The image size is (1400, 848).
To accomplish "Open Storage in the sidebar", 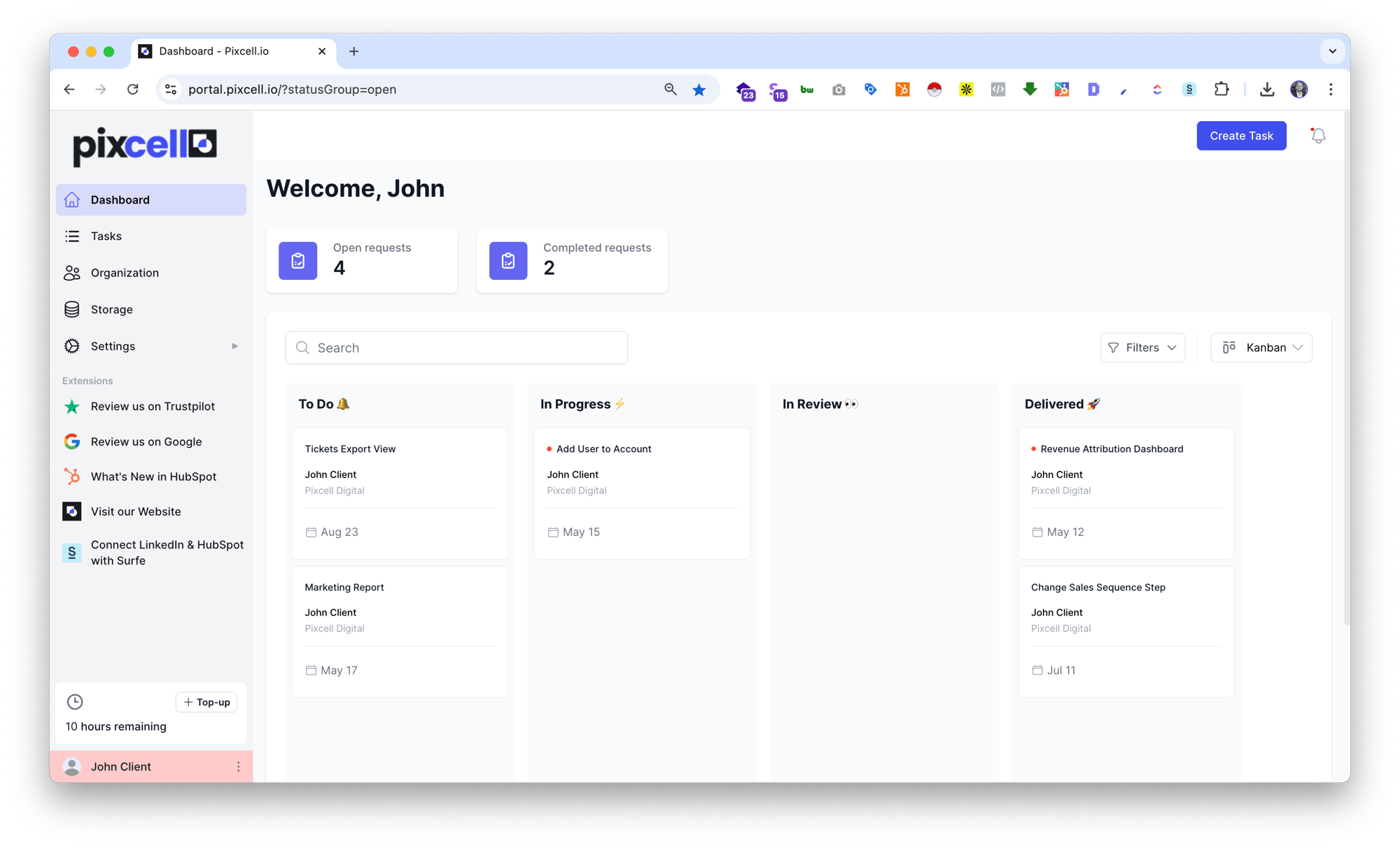I will pyautogui.click(x=151, y=309).
